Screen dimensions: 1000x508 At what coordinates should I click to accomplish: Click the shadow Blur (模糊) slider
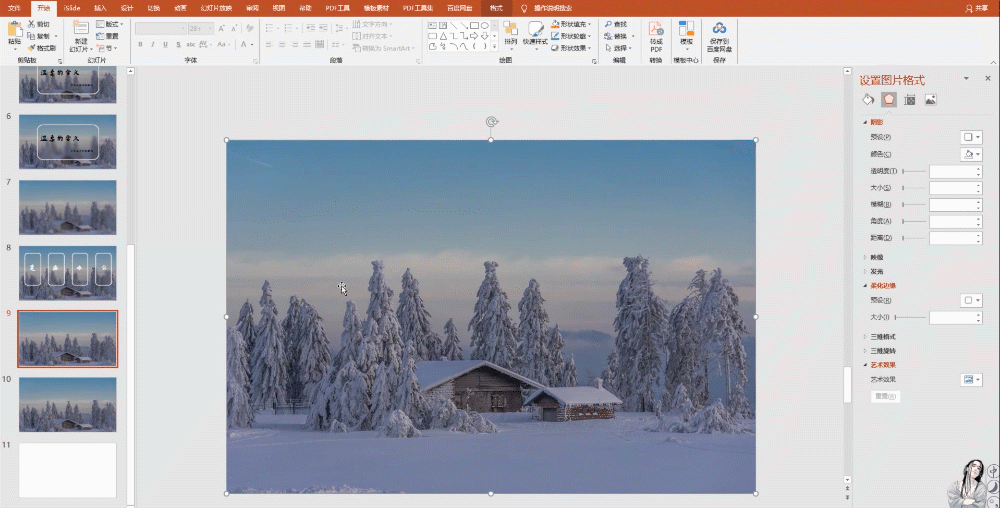click(914, 204)
